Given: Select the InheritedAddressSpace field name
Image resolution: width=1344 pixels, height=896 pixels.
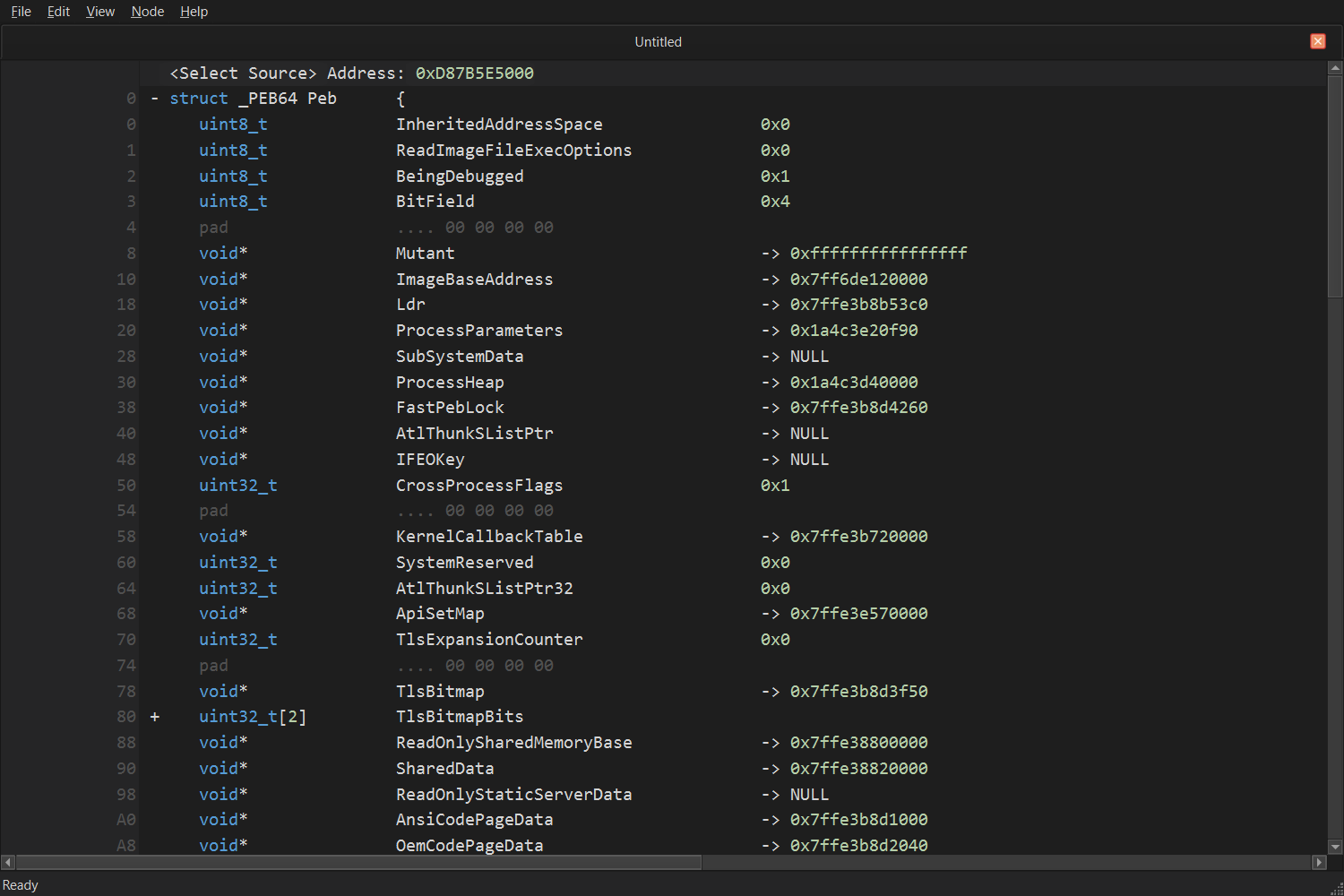Looking at the screenshot, I should (499, 125).
